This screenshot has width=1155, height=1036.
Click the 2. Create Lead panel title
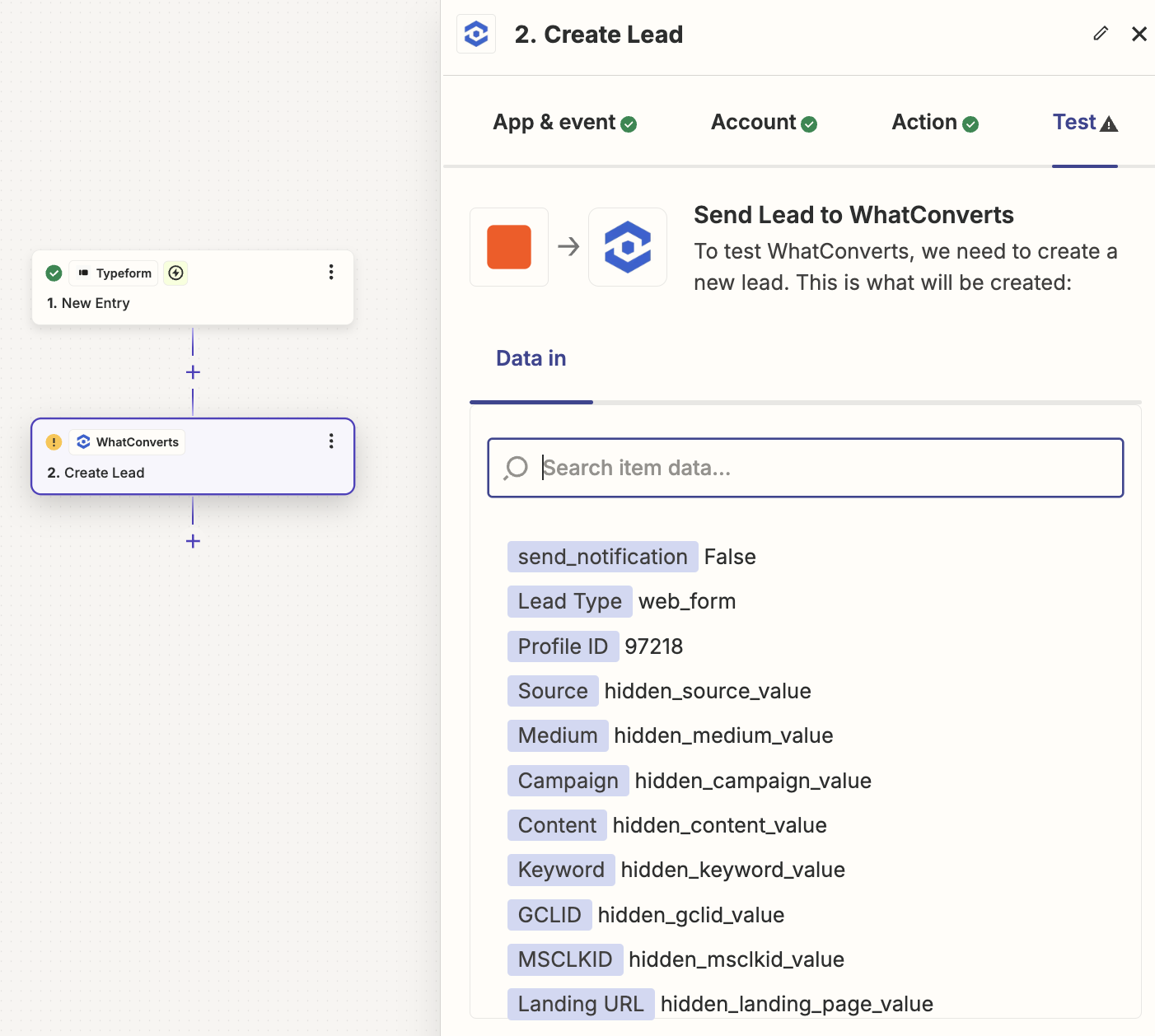coord(599,35)
